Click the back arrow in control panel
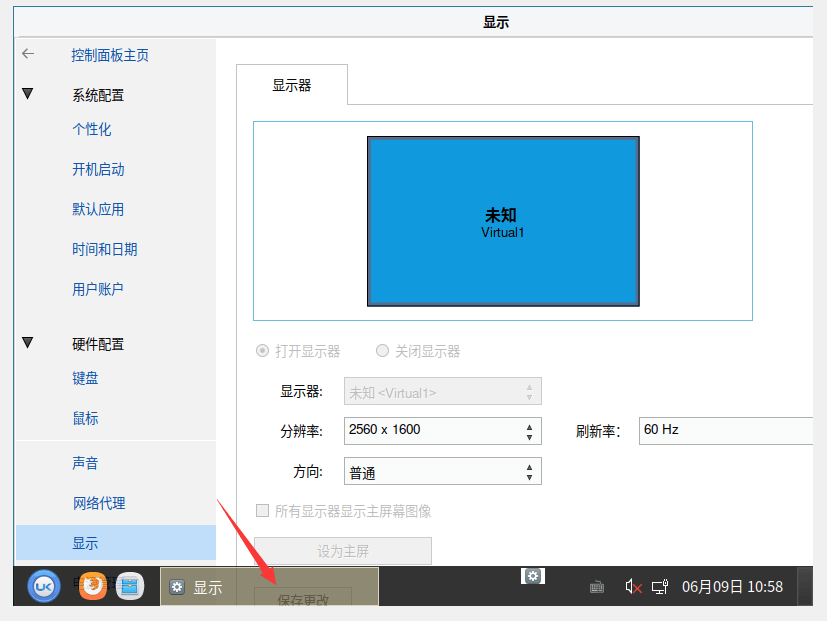 click(27, 54)
